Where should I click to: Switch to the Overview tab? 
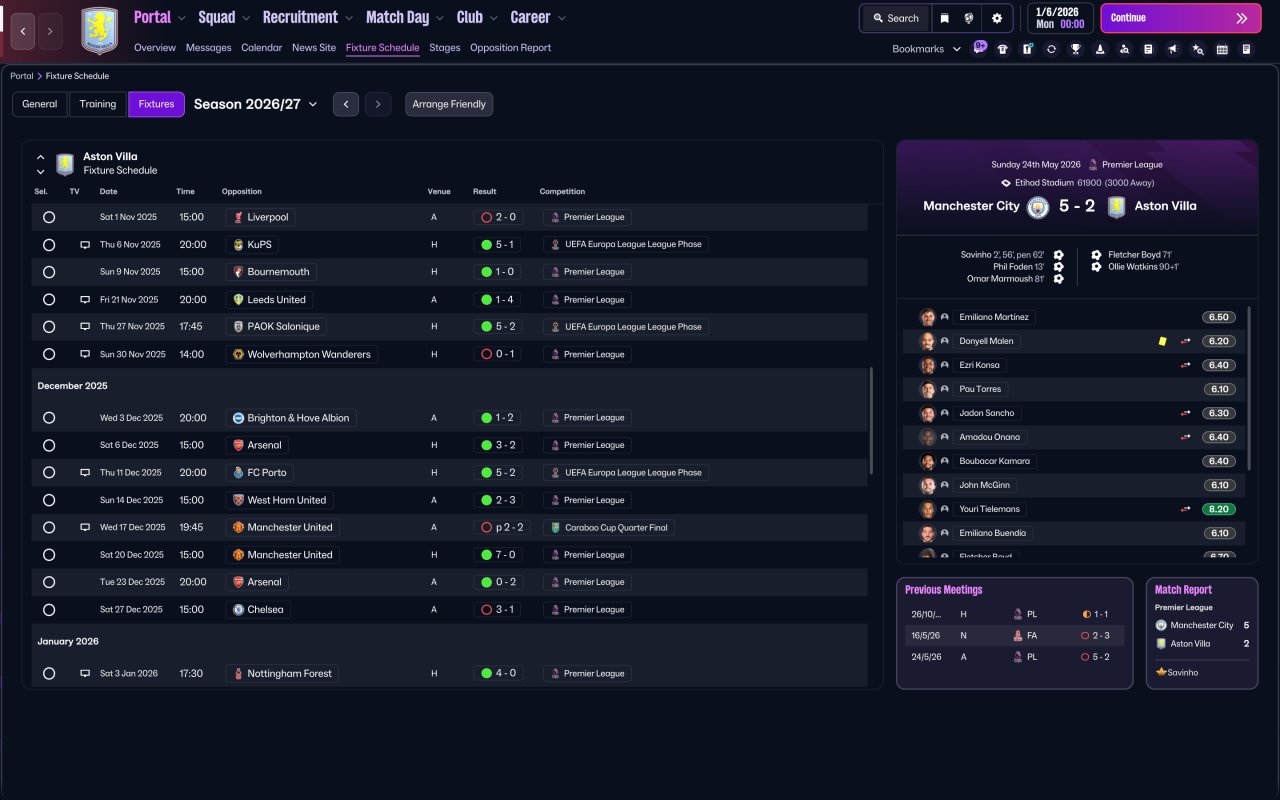(155, 48)
